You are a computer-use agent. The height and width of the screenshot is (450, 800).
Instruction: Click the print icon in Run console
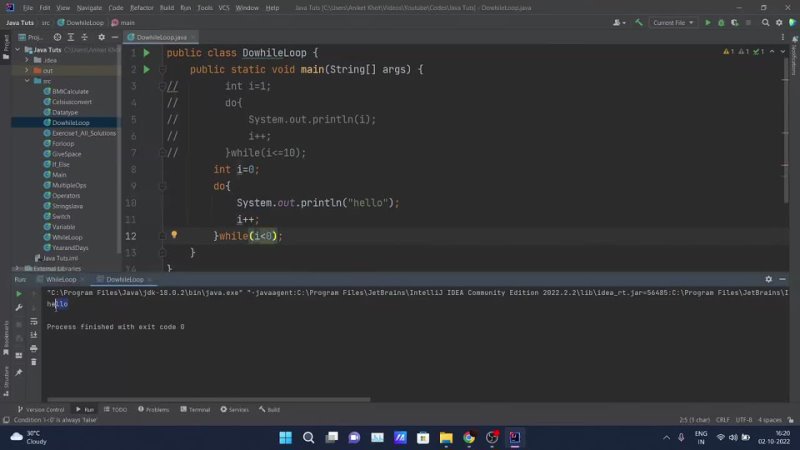34,348
